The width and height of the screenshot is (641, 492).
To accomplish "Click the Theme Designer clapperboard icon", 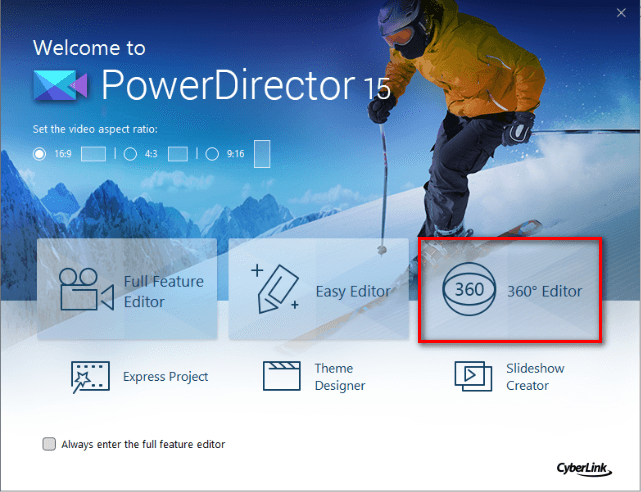I will coord(282,376).
